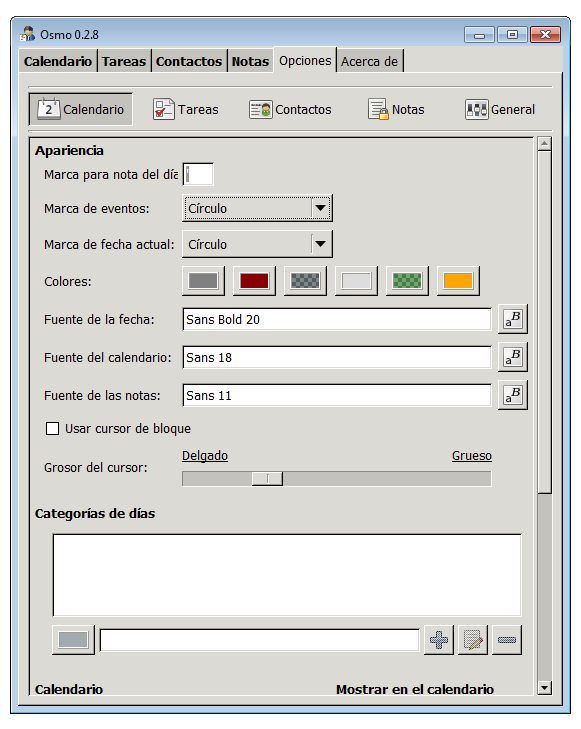Expand the Marca de eventos dropdown
Viewport: 581px width, 729px height.
[x=257, y=208]
